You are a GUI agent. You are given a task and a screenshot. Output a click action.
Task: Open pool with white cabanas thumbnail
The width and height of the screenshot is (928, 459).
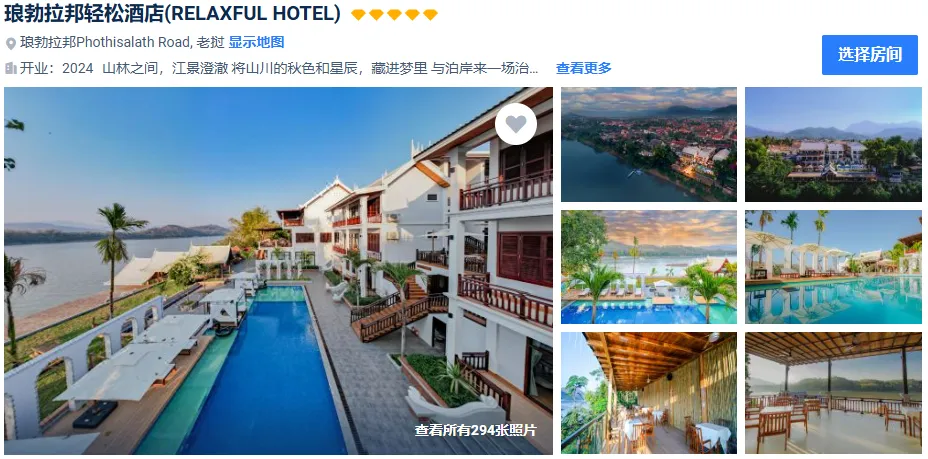833,267
